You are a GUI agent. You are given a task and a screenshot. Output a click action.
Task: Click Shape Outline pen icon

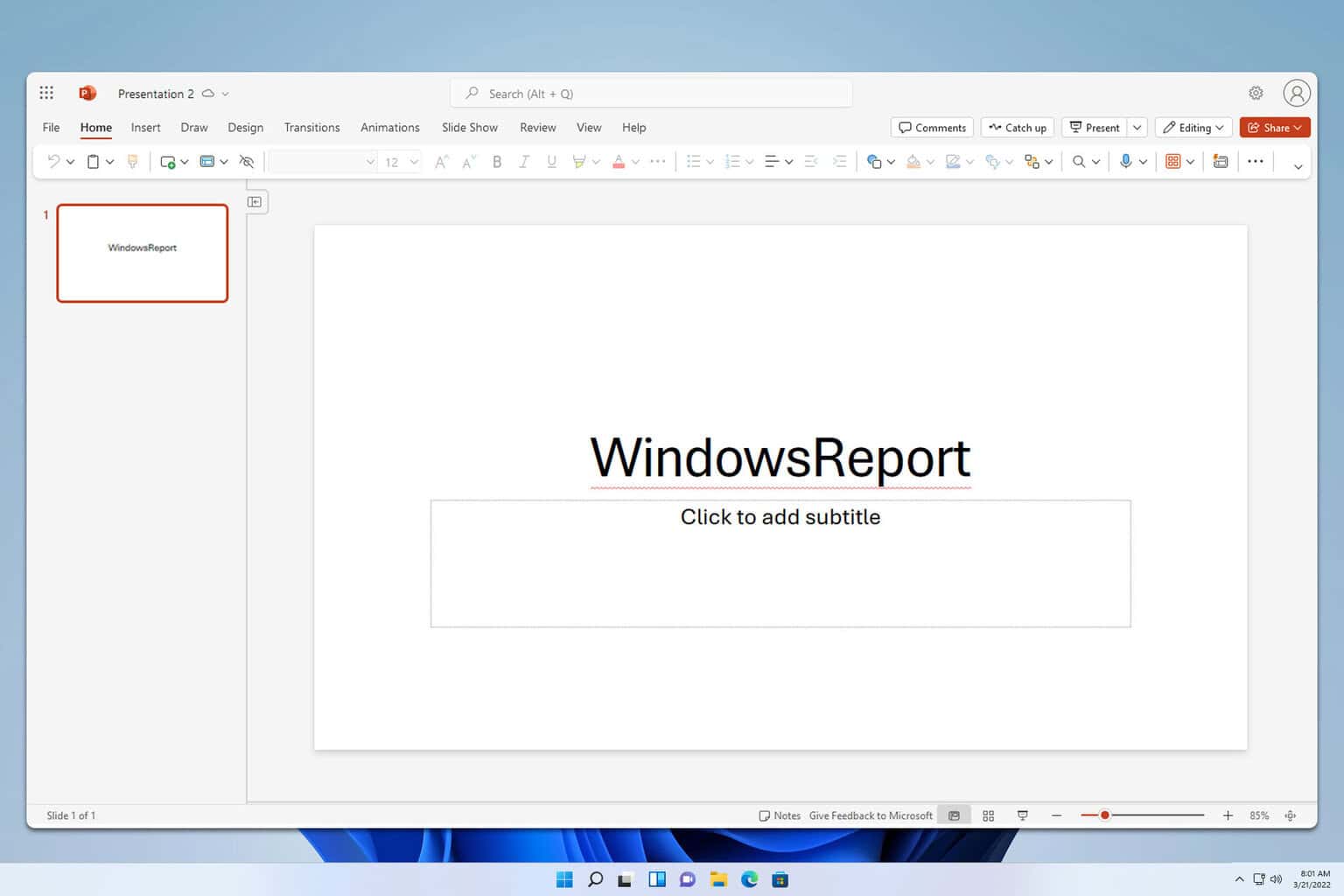coord(953,161)
